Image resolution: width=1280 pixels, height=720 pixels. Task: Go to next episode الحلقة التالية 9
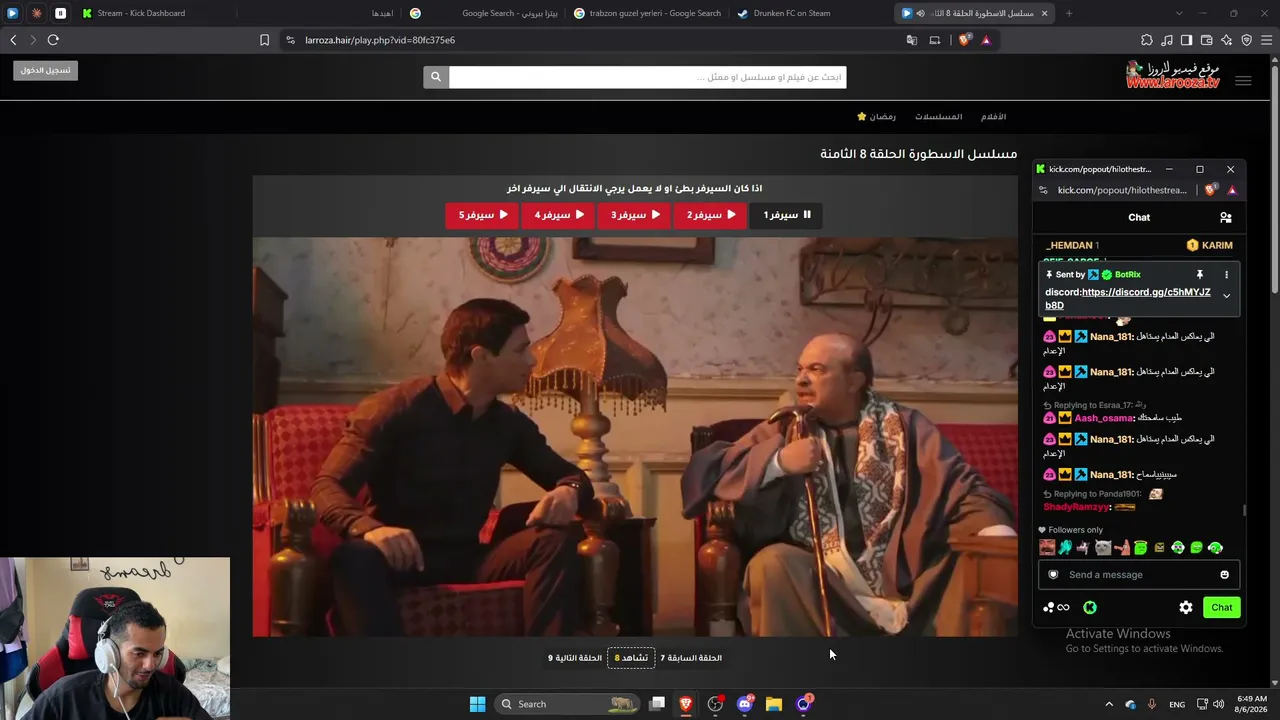pos(575,658)
